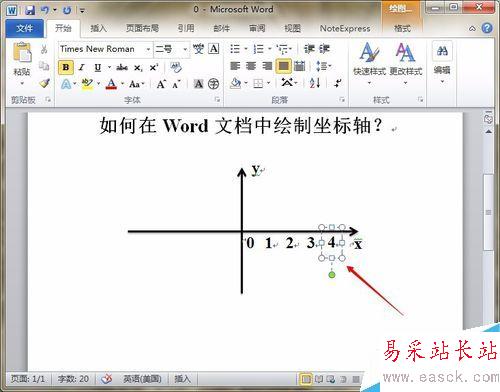Click the vertical scrollbar up arrow
The height and width of the screenshot is (392, 500).
489,132
